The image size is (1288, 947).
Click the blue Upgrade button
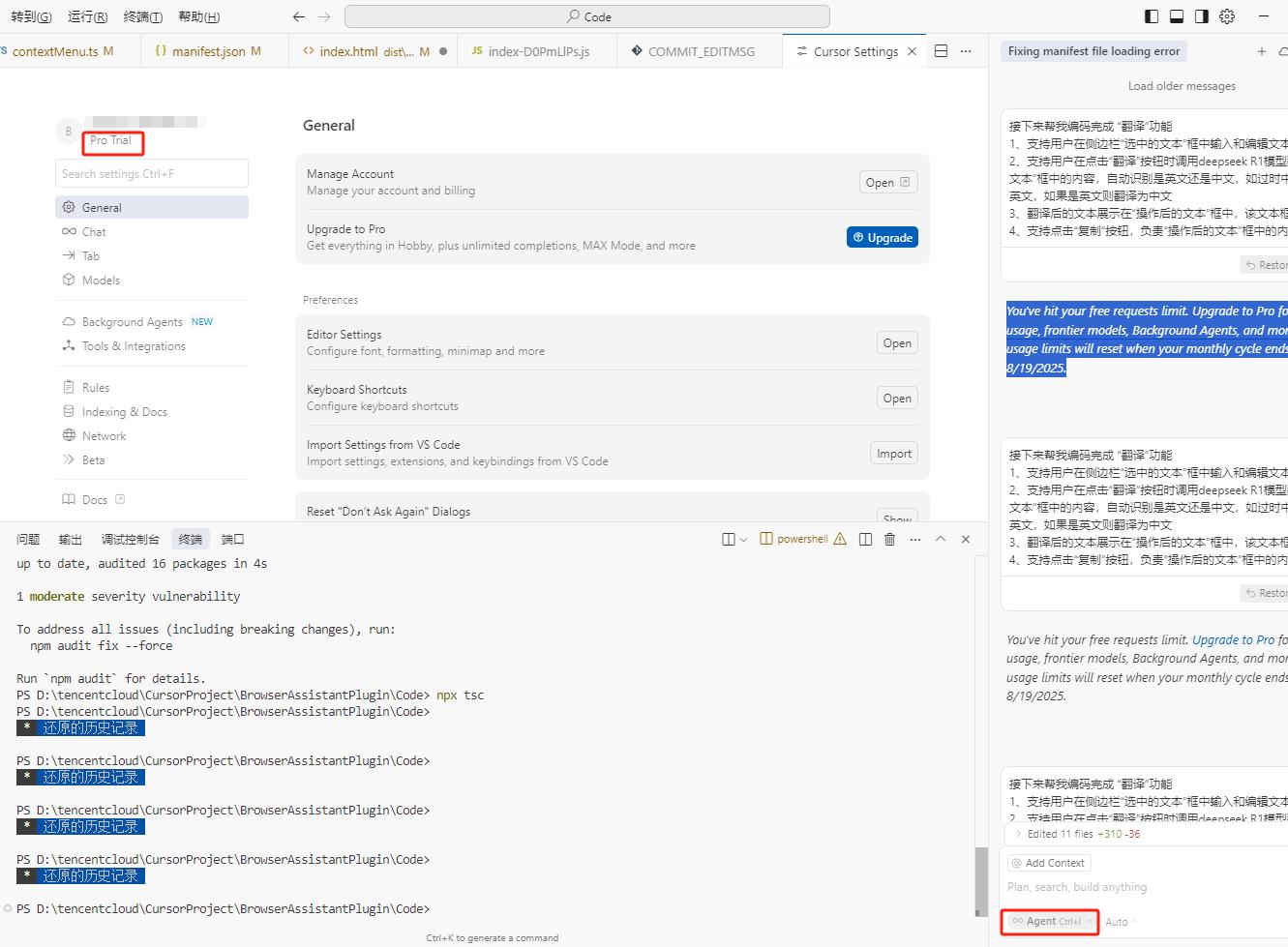[882, 238]
